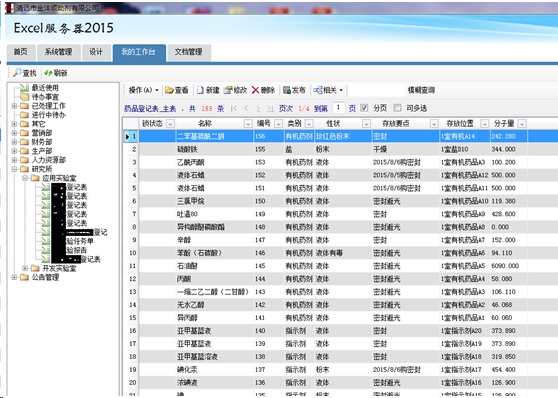This screenshot has width=558, height=398.
Task: Click the green 刷新 refresh icon
Action: [x=48, y=73]
